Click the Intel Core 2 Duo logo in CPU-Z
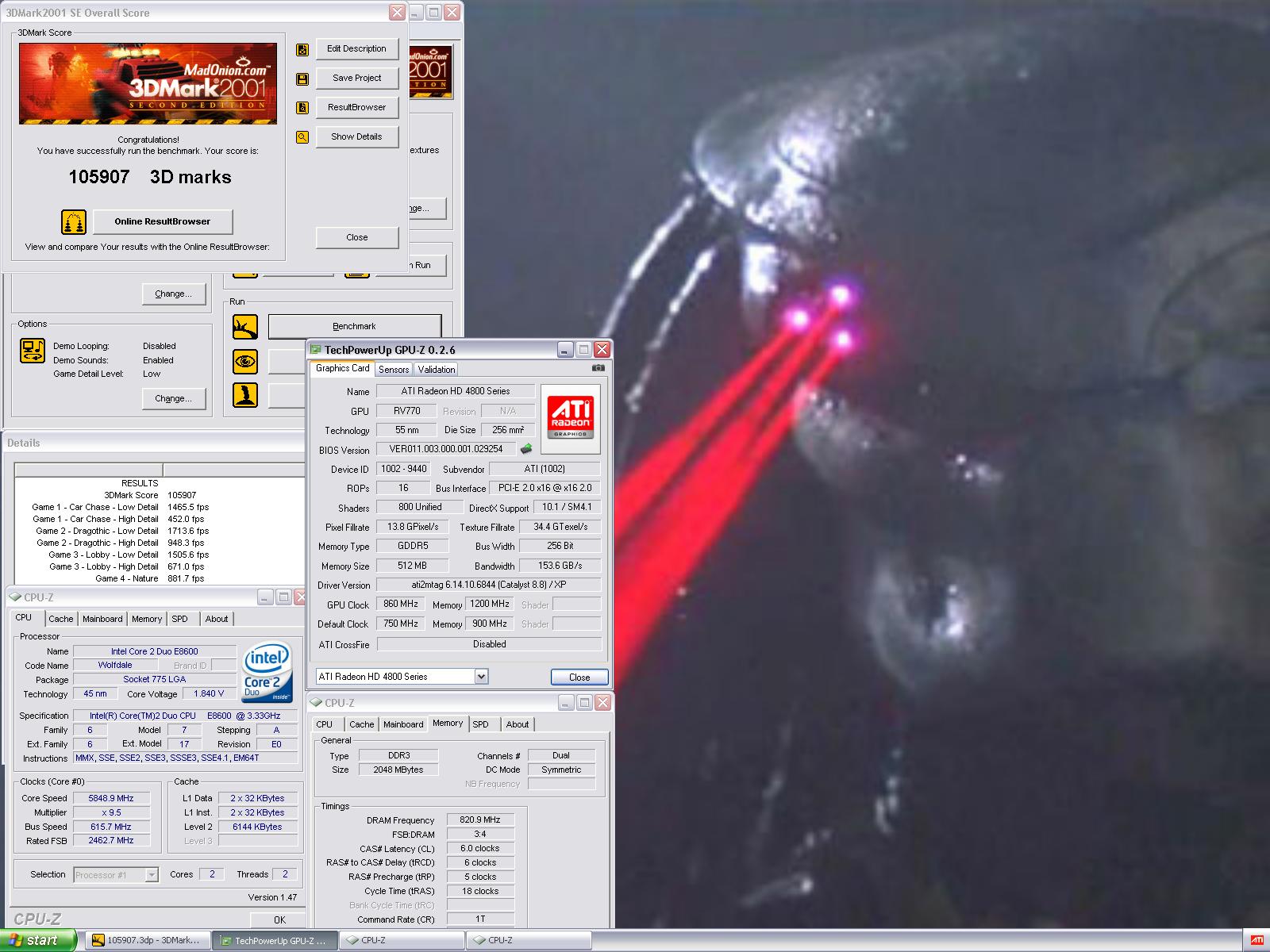 point(267,673)
